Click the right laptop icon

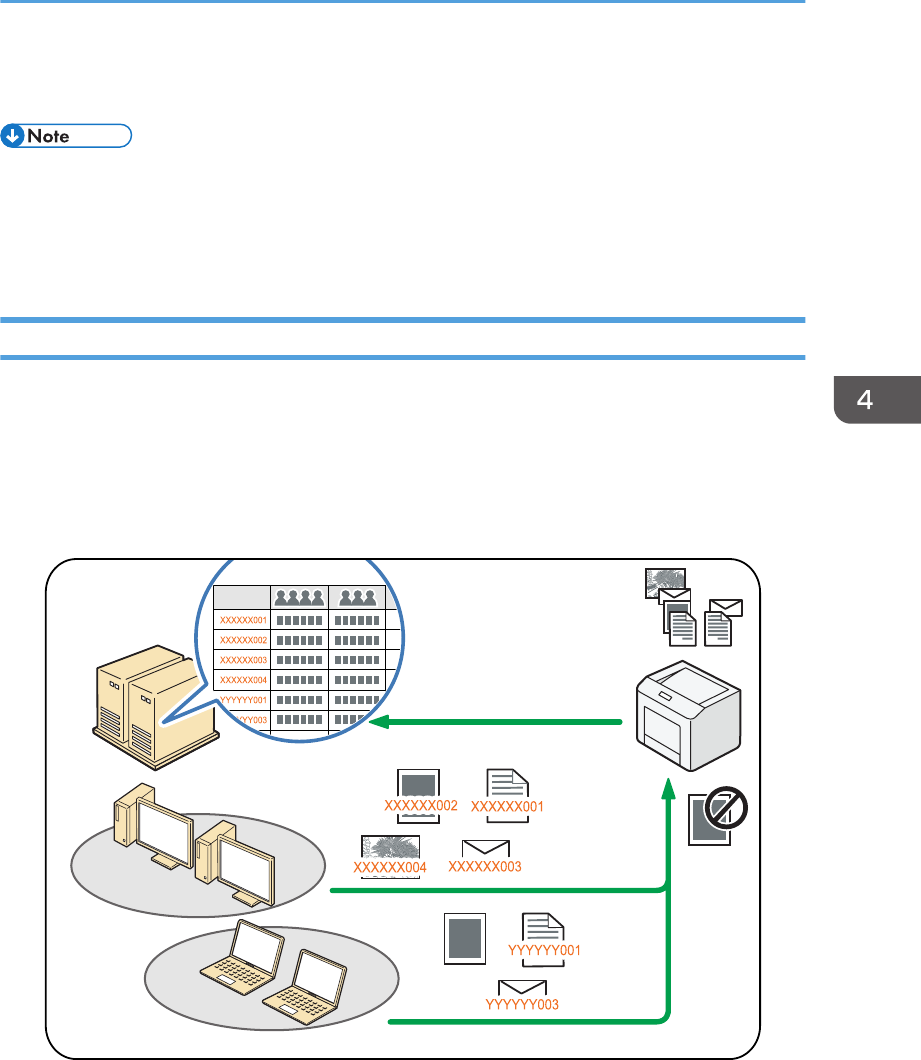pos(305,986)
